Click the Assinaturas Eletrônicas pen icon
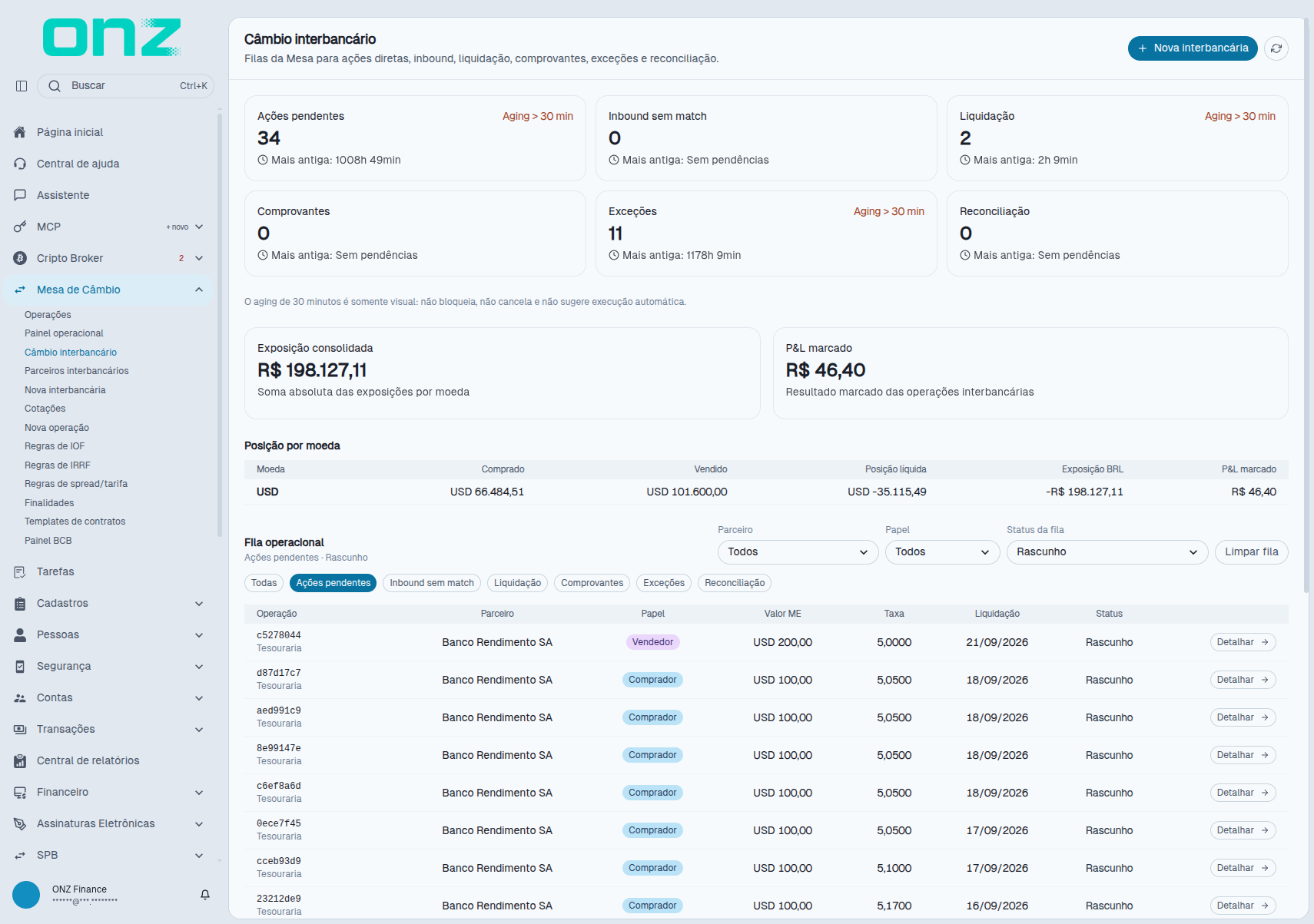Viewport: 1314px width, 924px height. click(x=20, y=823)
